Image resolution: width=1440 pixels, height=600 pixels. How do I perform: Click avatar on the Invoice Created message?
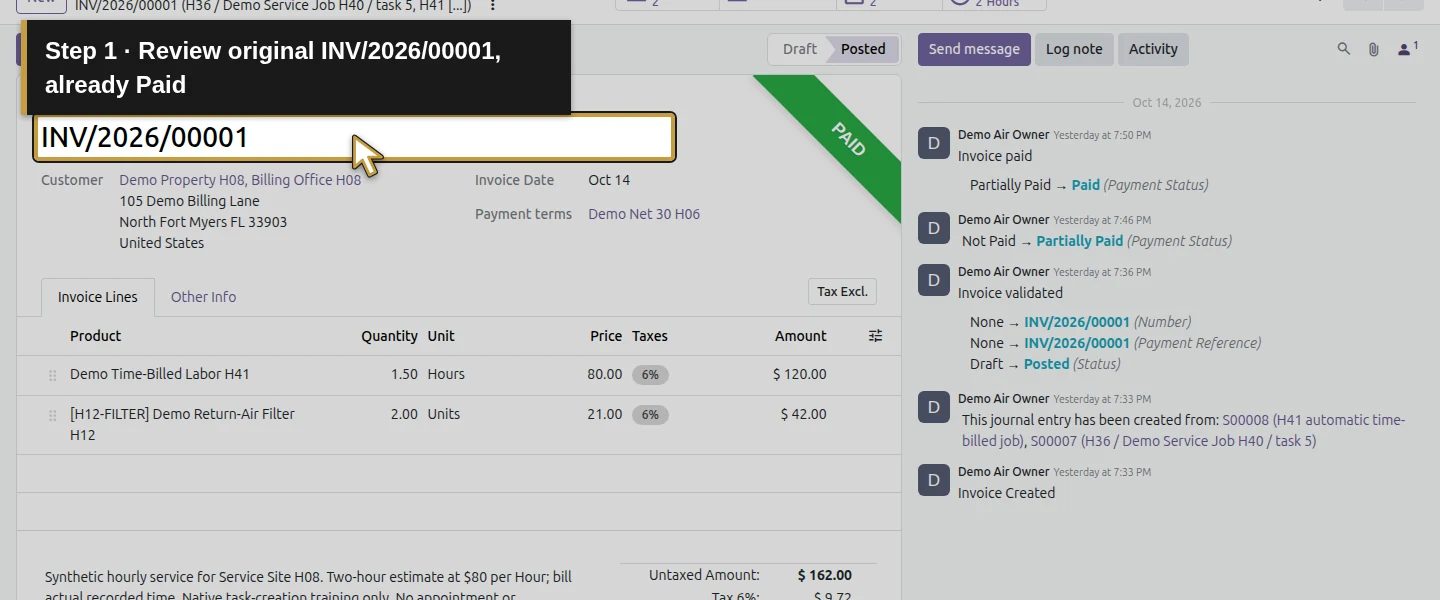tap(933, 481)
